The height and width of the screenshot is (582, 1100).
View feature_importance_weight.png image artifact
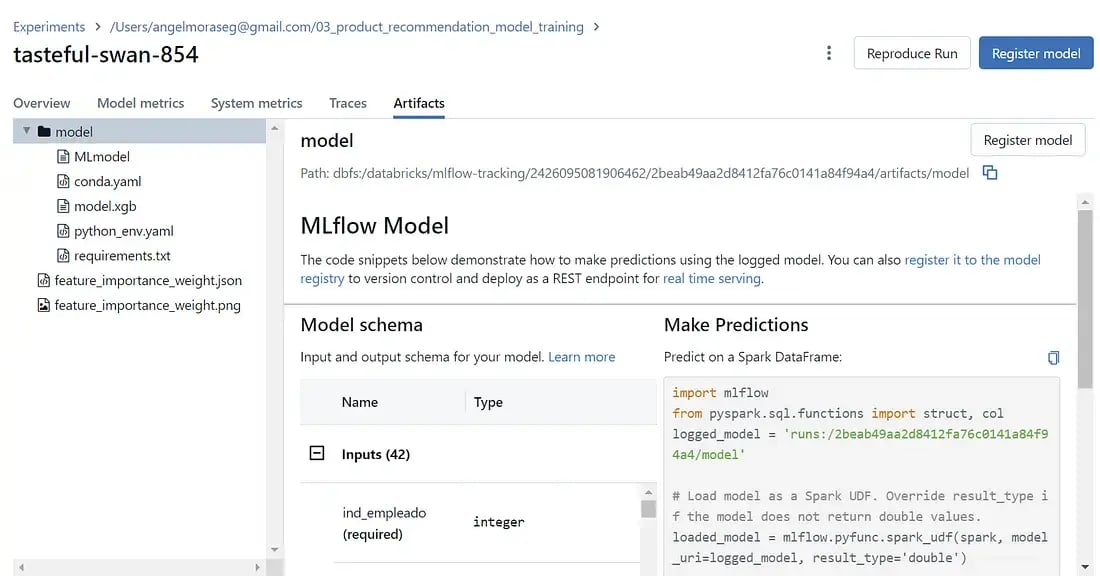click(147, 305)
